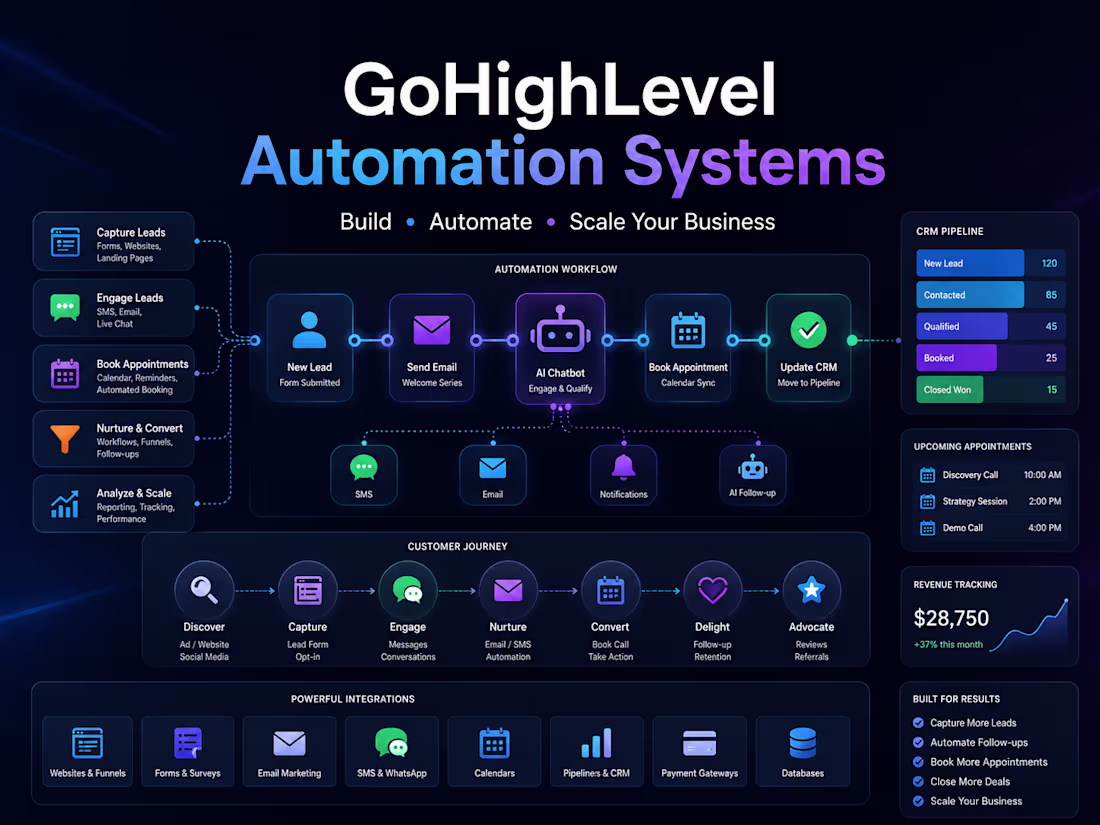Click the AUTOMATION WORKFLOW heading
1100x825 pixels.
click(x=556, y=269)
